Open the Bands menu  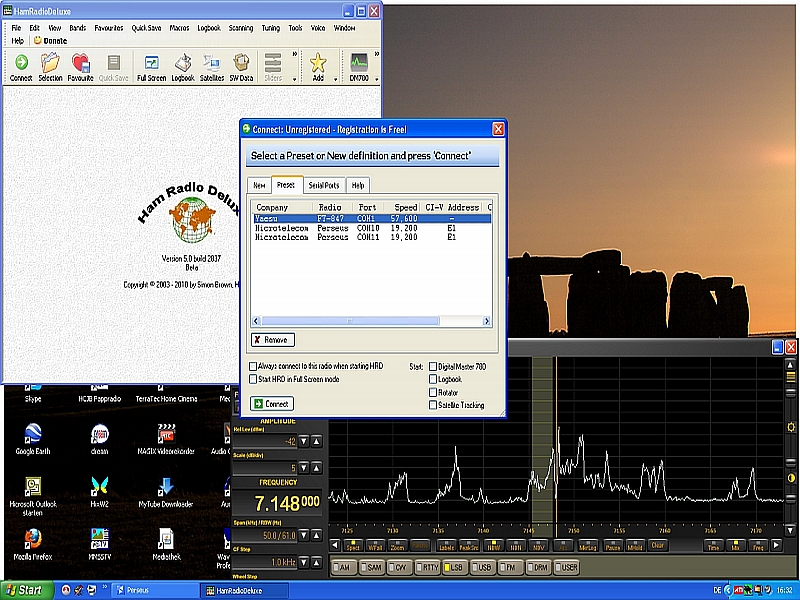[78, 28]
